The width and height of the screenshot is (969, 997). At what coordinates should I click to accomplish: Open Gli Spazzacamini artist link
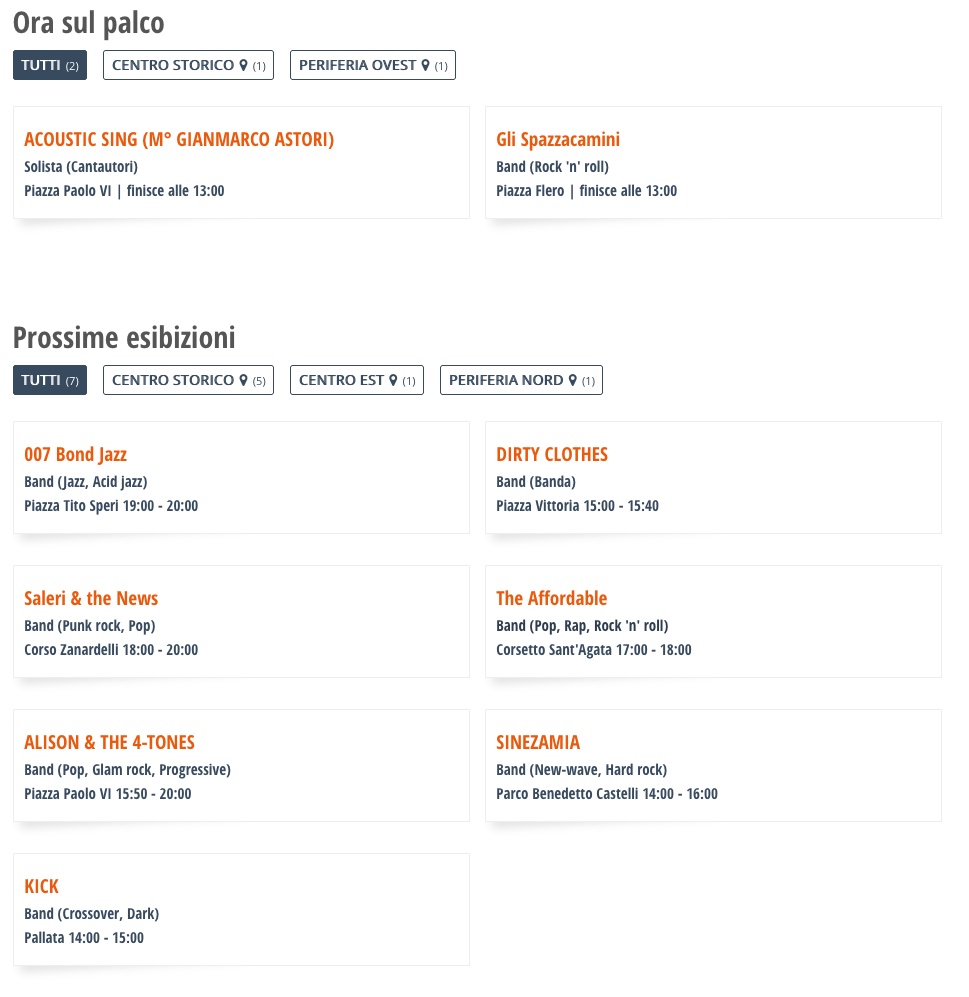(558, 139)
